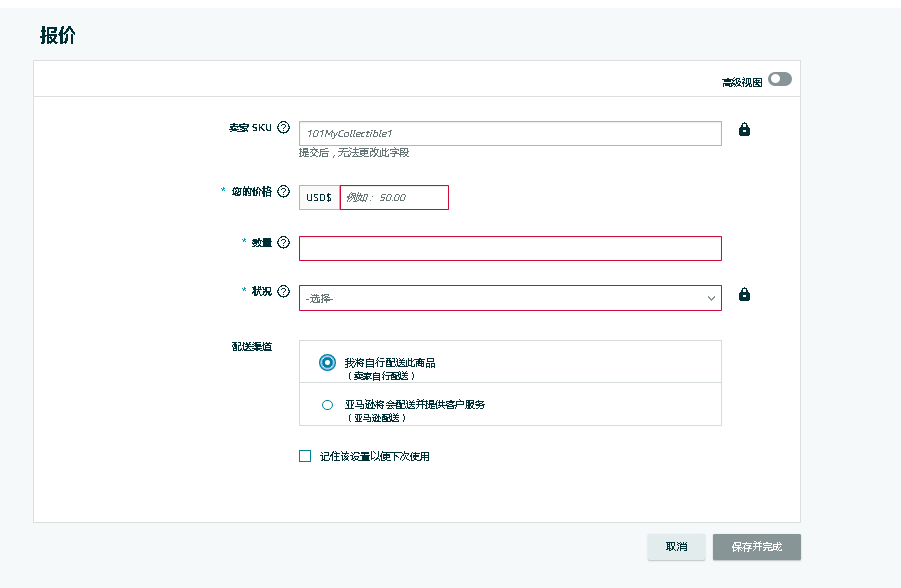Click the price input showing 例如: 50.00
The width and height of the screenshot is (901, 588).
pyautogui.click(x=394, y=198)
